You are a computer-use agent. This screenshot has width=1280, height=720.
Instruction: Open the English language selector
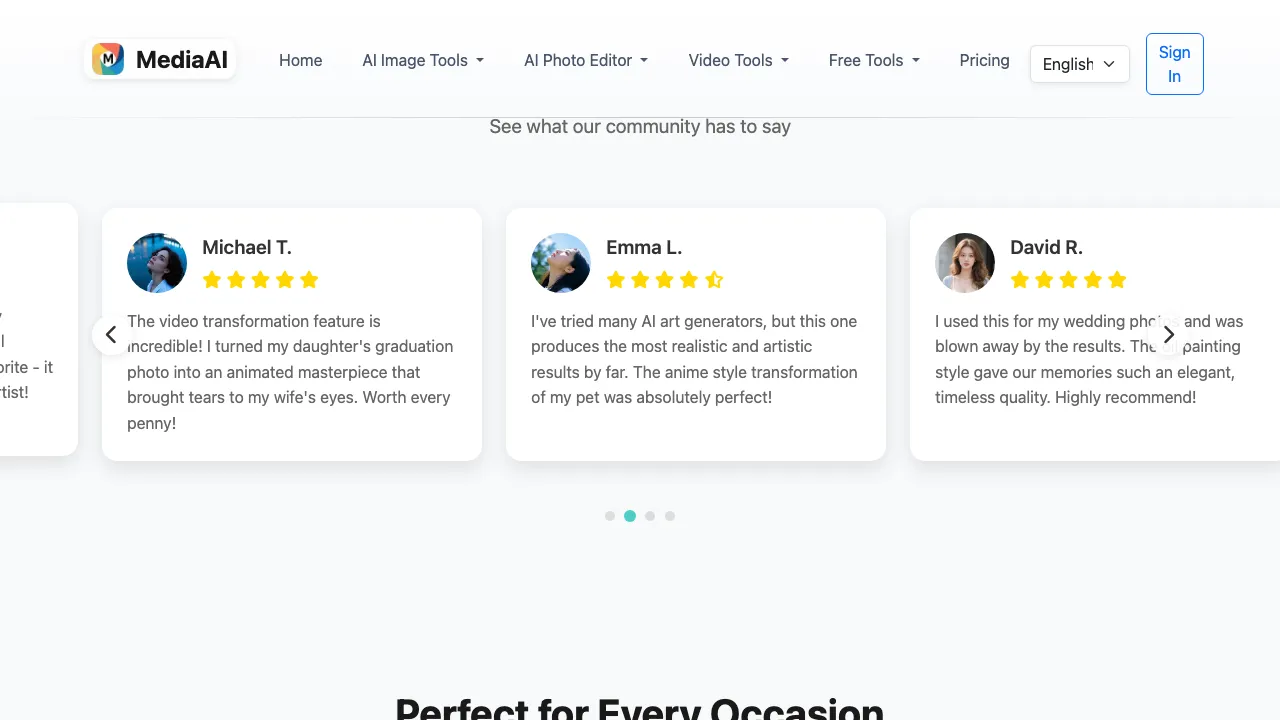1079,64
